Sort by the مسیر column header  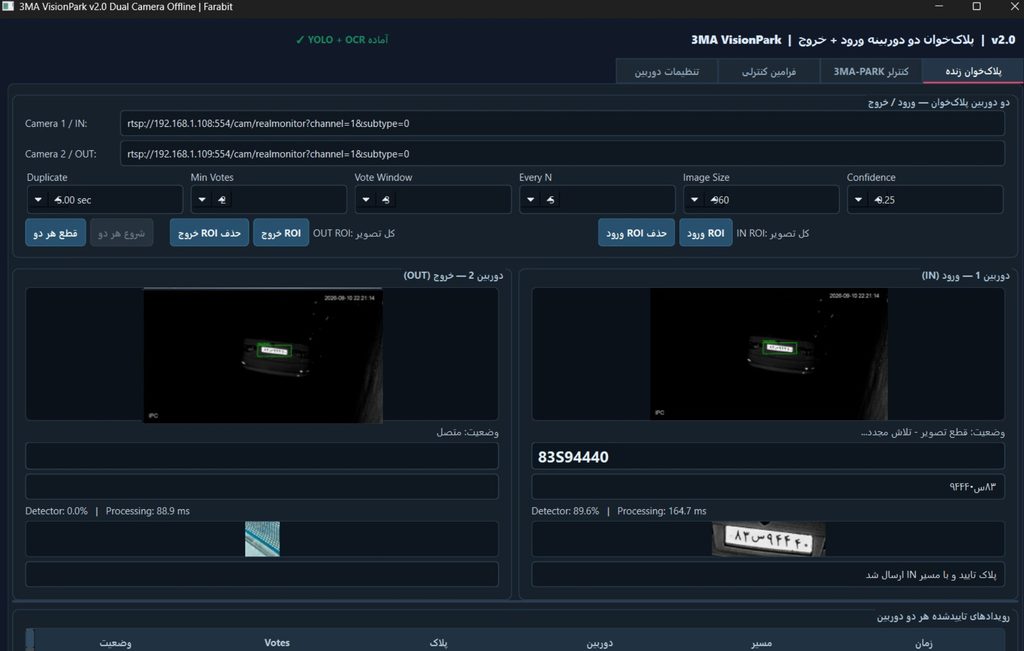tap(761, 643)
